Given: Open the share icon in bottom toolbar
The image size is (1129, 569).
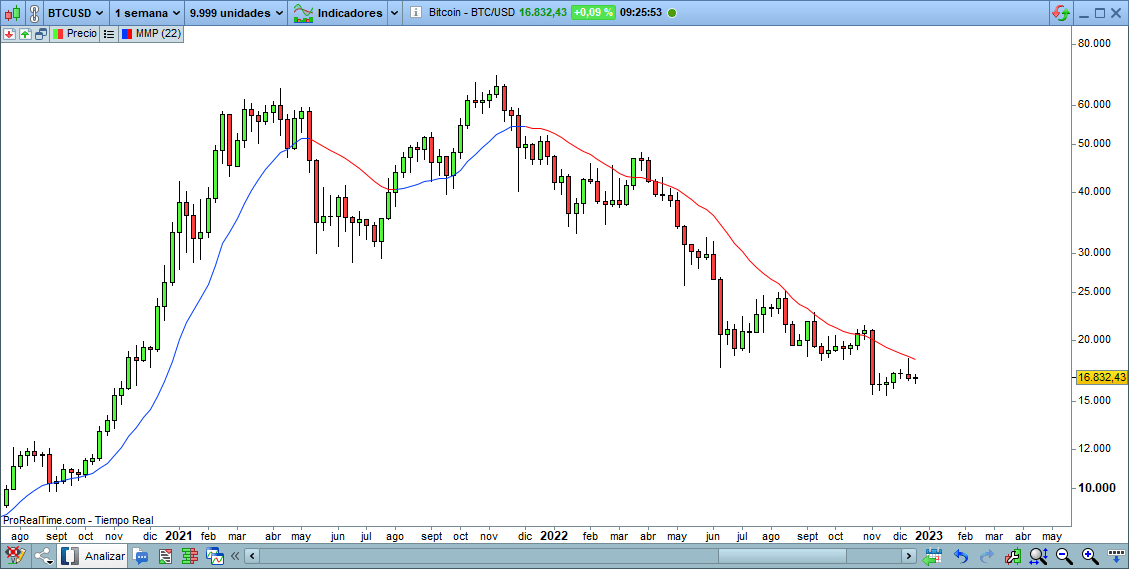Looking at the screenshot, I should 43,556.
